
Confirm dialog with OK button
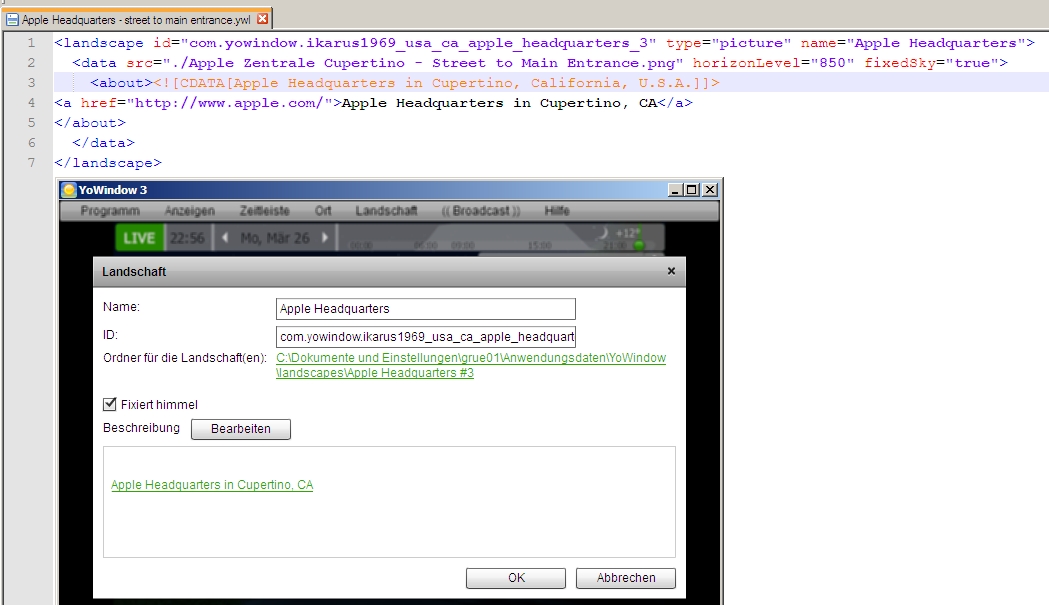point(516,578)
